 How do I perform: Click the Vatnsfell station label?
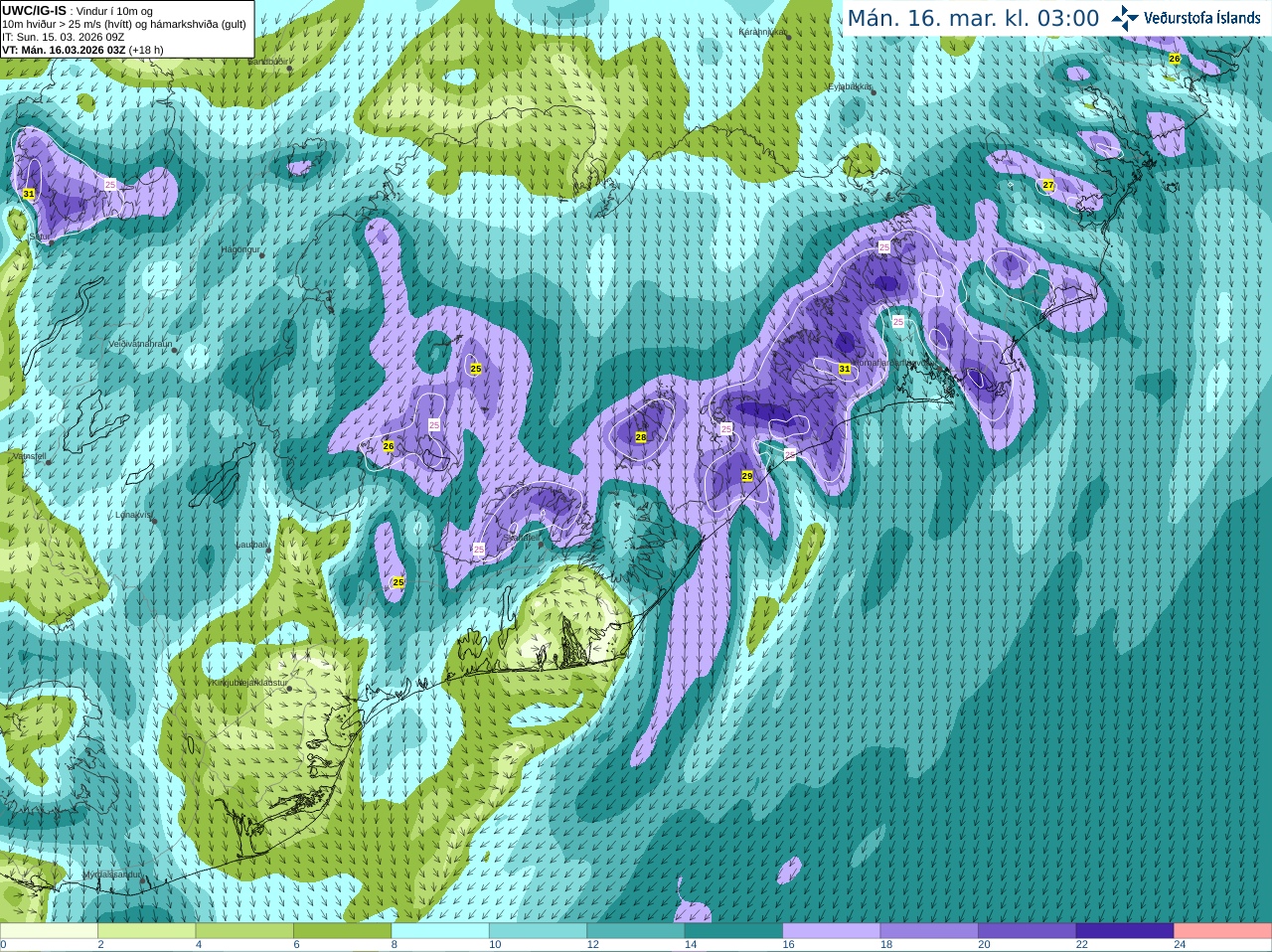tap(29, 456)
